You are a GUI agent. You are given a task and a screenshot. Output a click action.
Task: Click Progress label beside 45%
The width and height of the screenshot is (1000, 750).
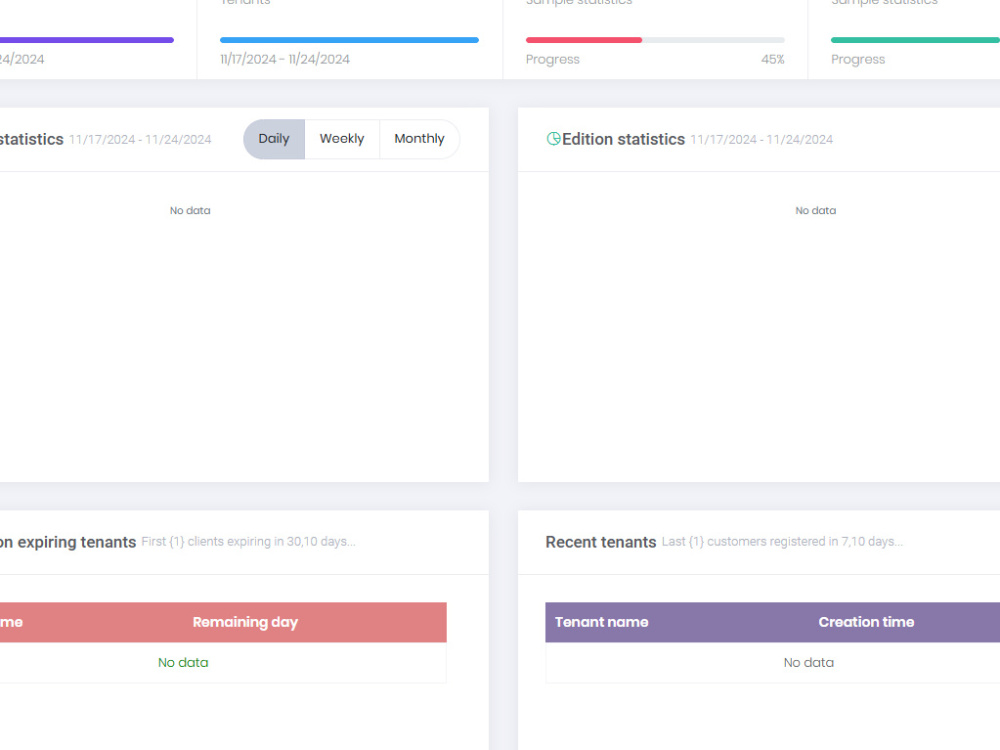[552, 59]
